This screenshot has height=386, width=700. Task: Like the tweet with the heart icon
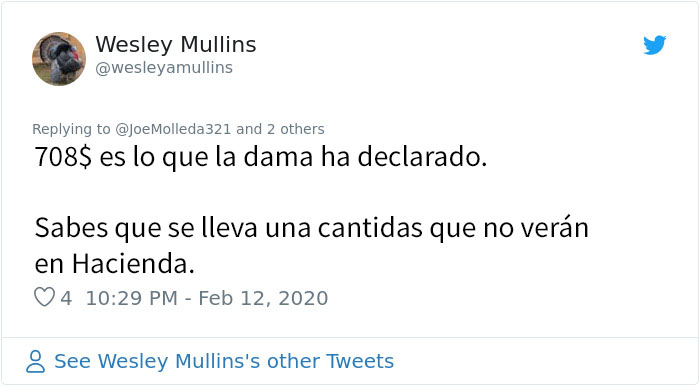coord(44,297)
